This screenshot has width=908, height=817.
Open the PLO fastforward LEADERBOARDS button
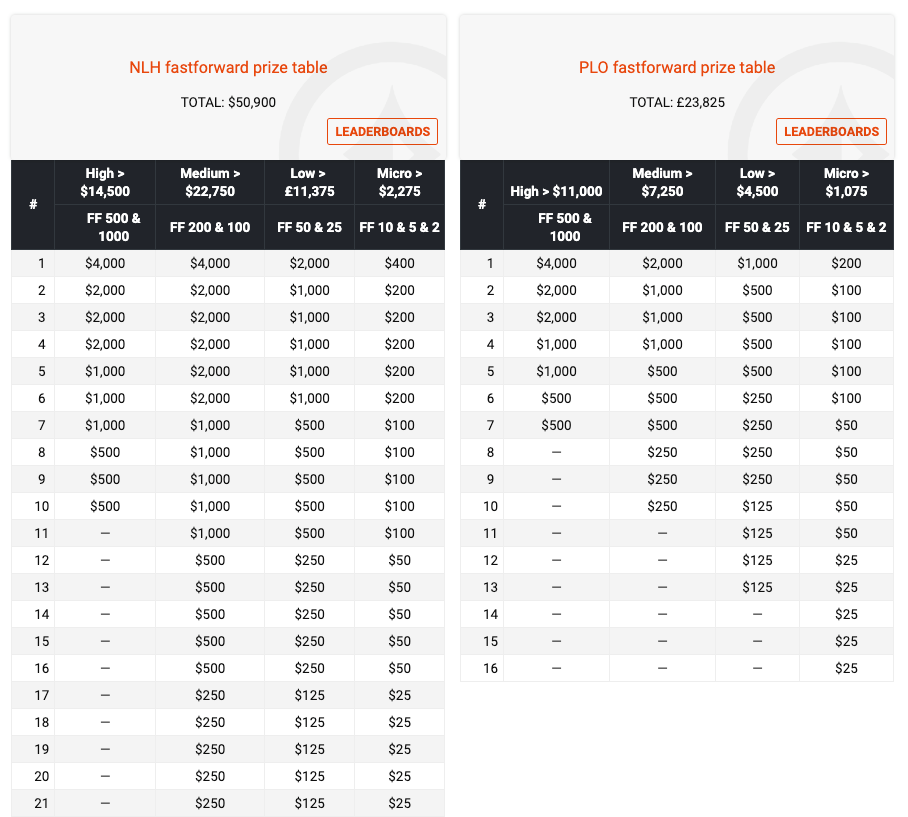pyautogui.click(x=831, y=131)
